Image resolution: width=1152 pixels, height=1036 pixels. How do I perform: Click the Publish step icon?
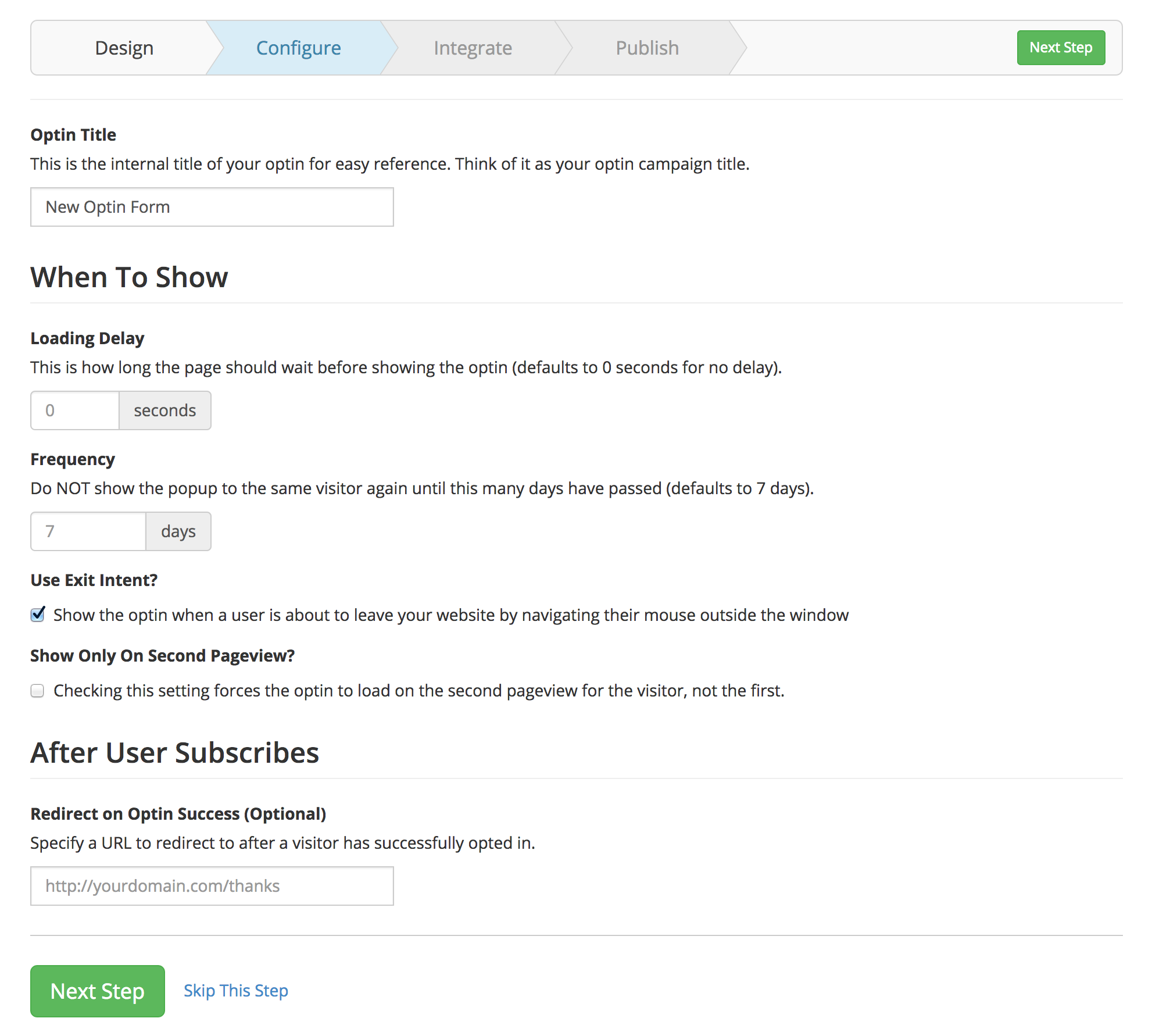[x=649, y=47]
